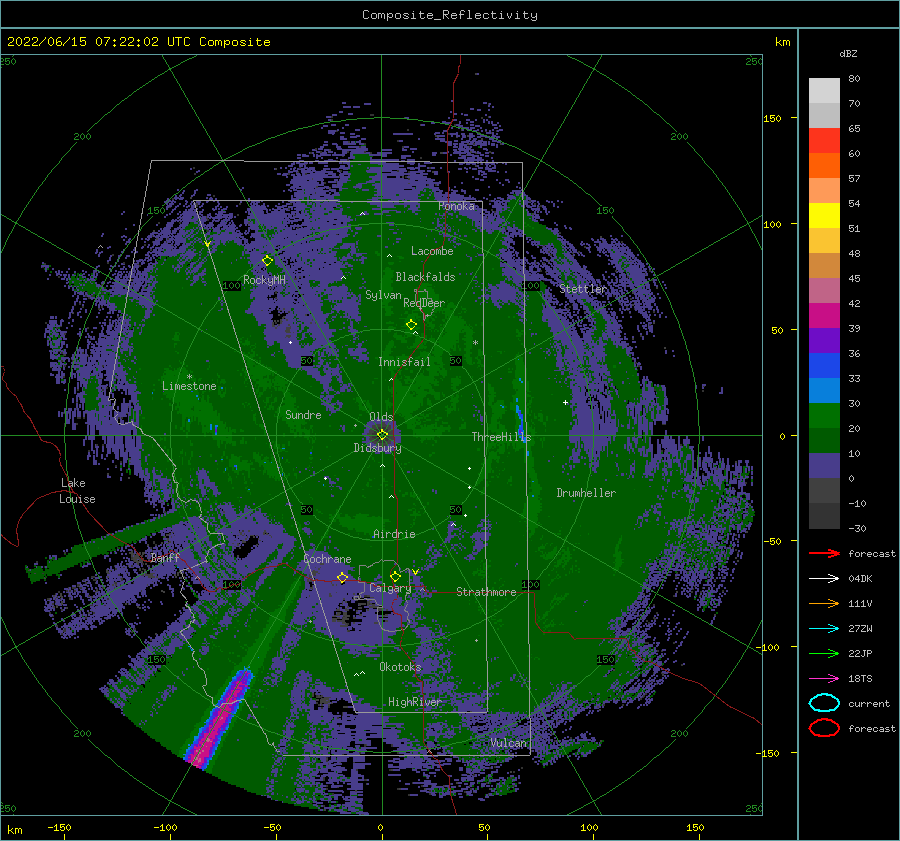Click the red forecast arrow in legend
Image resolution: width=900 pixels, height=841 pixels.
pyautogui.click(x=824, y=553)
